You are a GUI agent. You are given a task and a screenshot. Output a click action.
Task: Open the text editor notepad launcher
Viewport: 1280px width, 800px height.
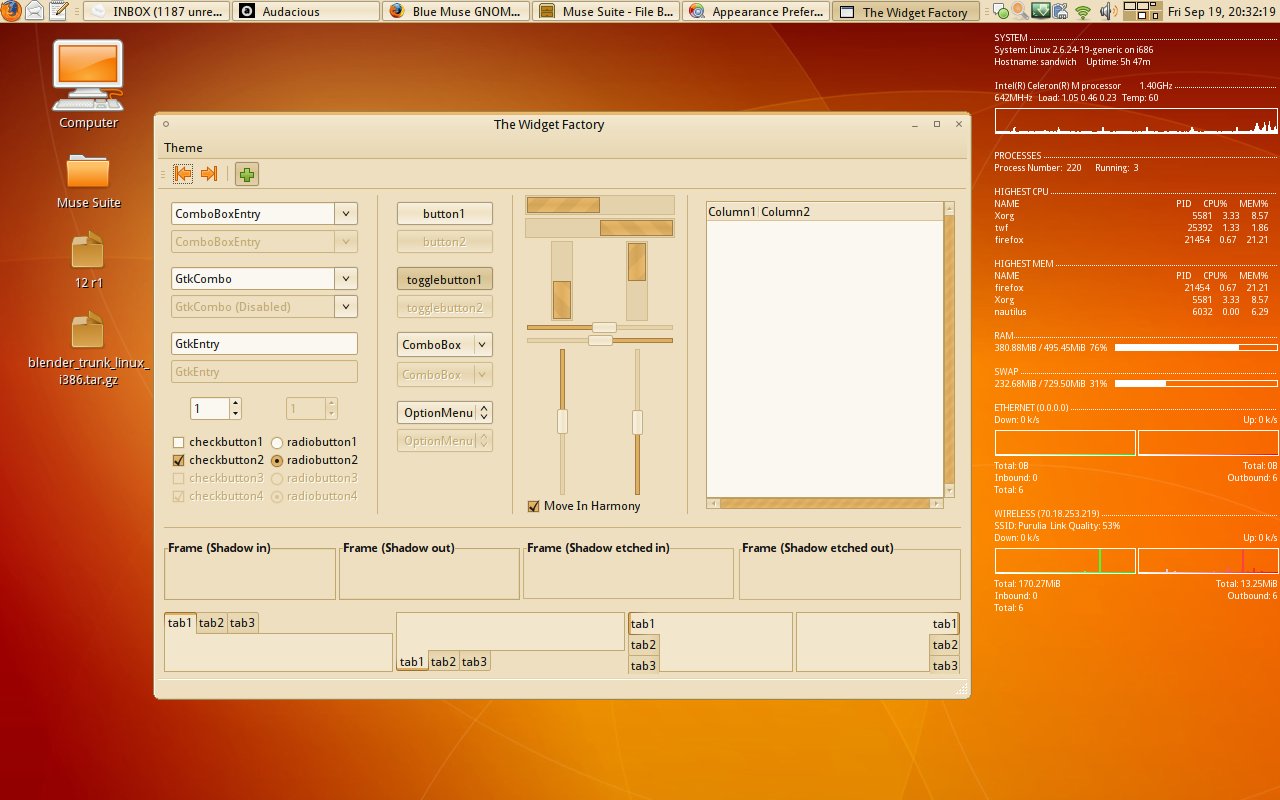coord(58,12)
